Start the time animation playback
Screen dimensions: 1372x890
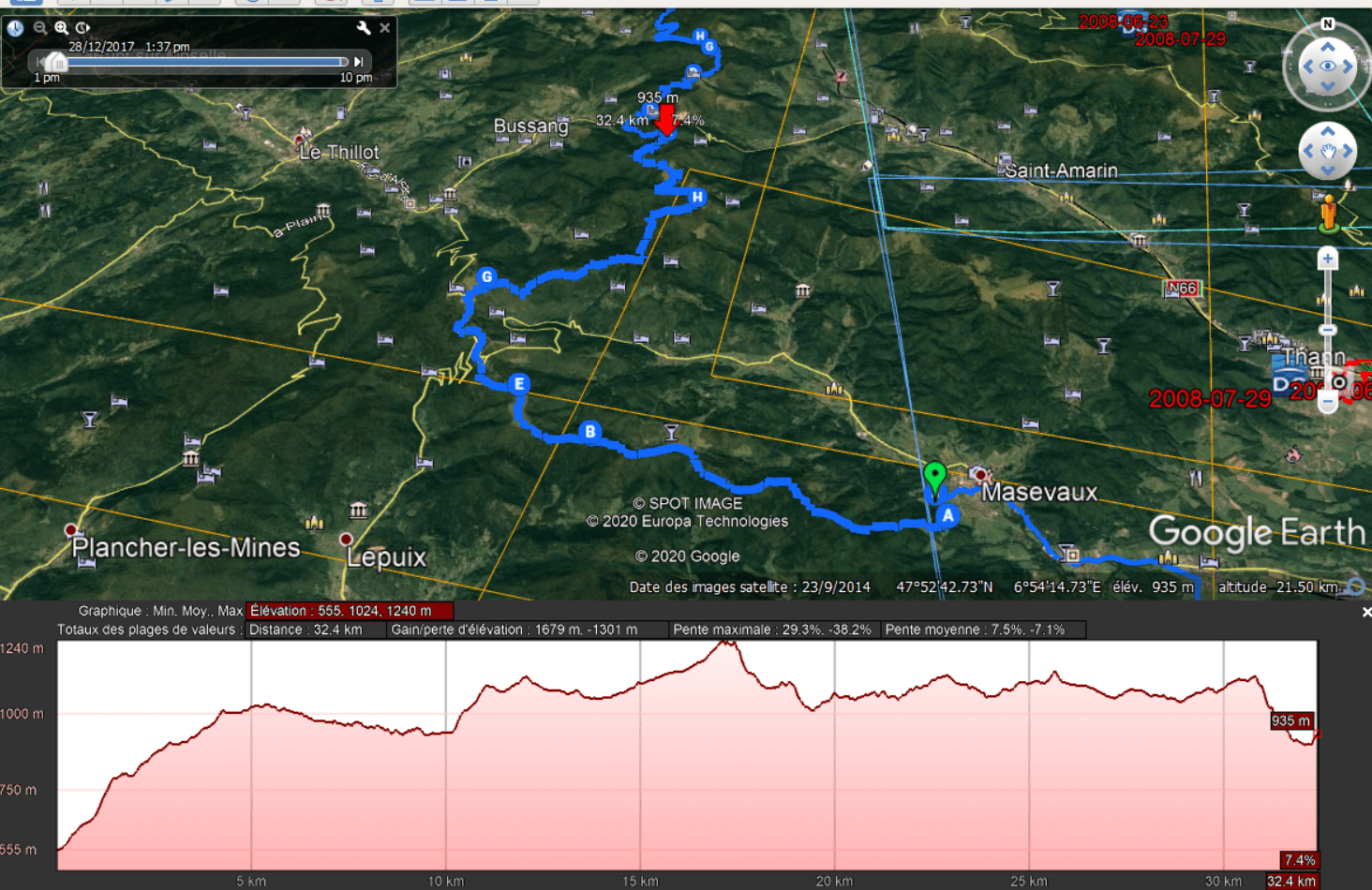click(x=83, y=28)
